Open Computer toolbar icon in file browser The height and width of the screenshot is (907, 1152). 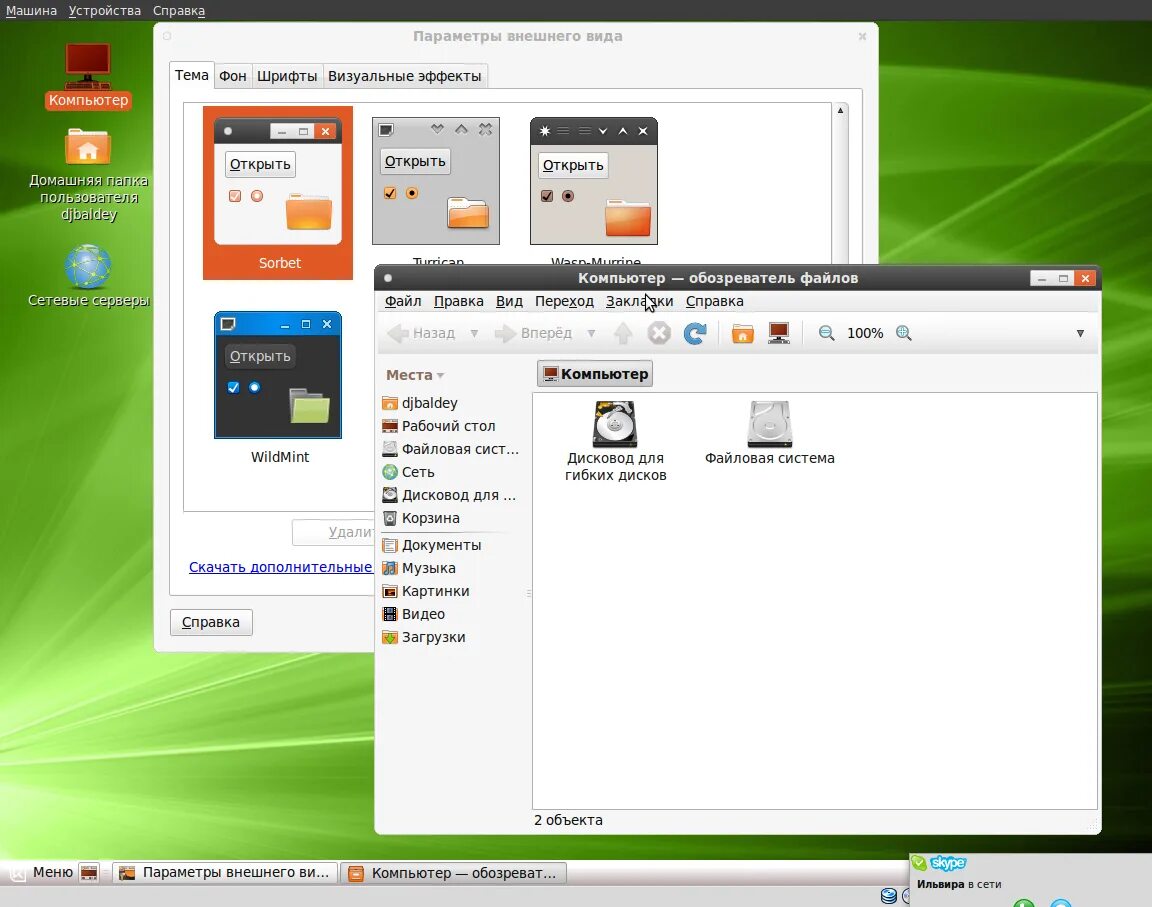[x=779, y=333]
